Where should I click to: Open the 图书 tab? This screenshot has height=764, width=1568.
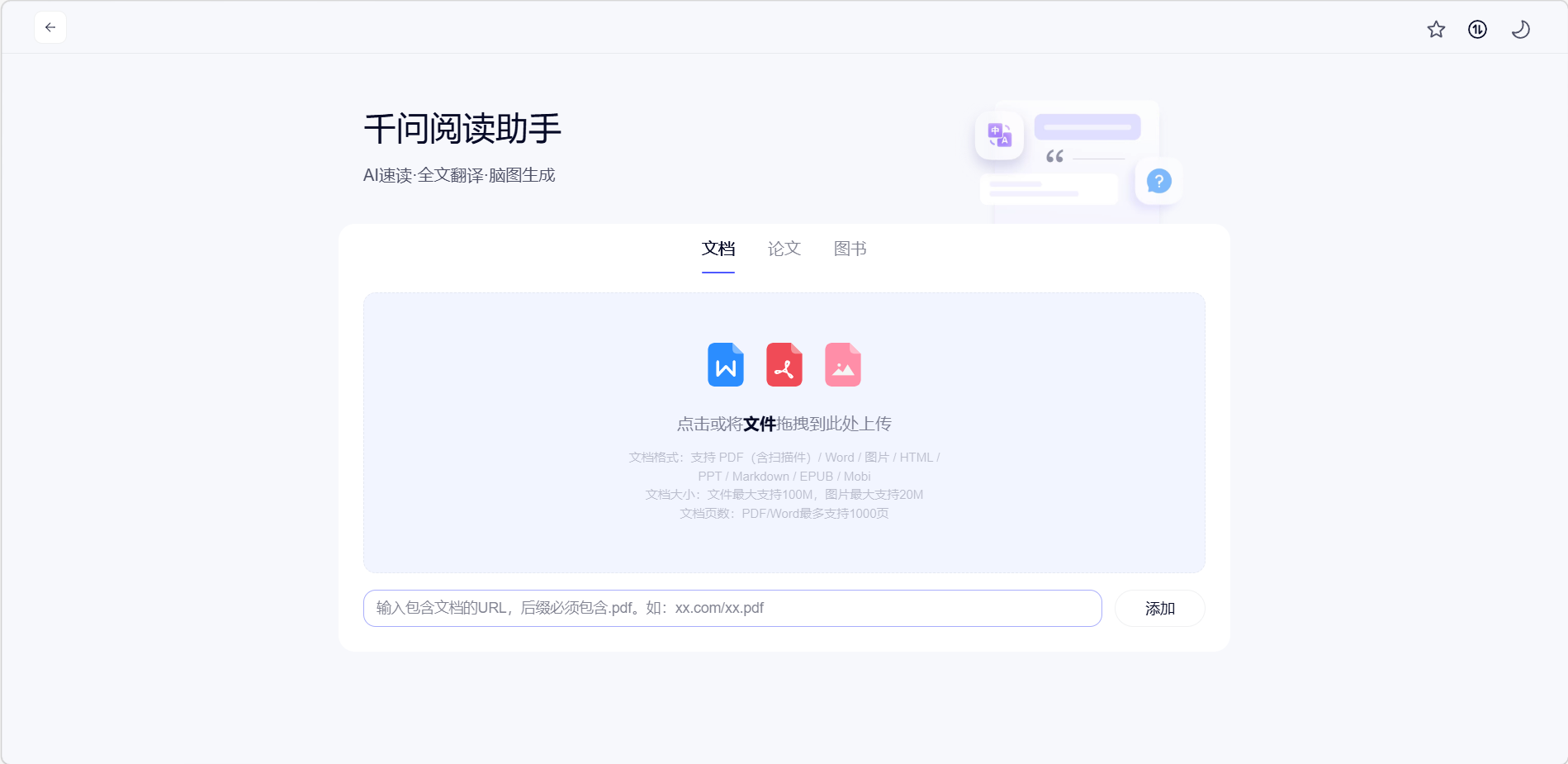point(850,249)
